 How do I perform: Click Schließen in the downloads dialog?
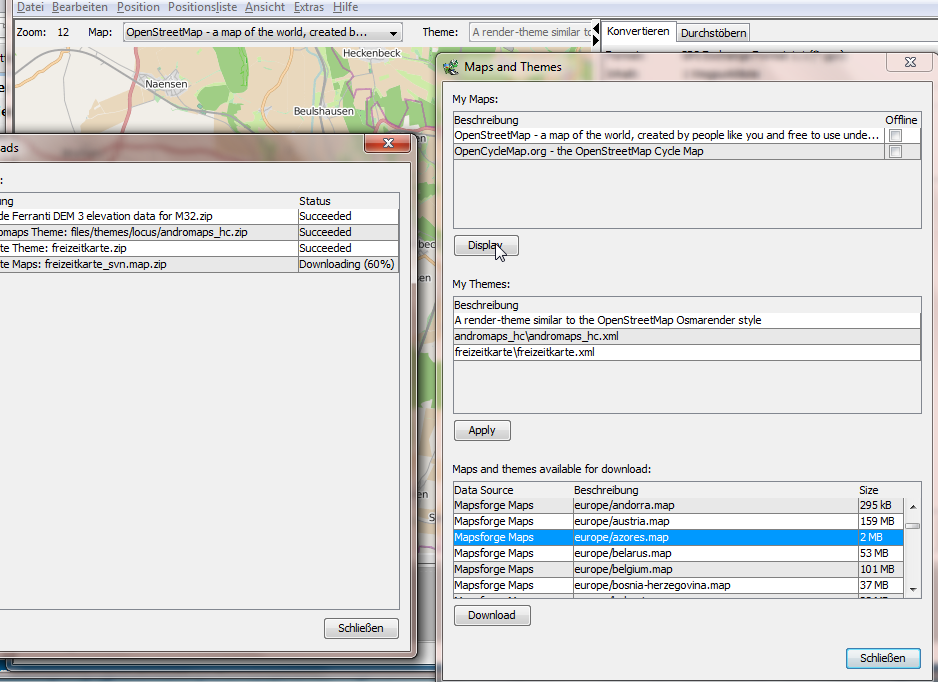tap(361, 628)
